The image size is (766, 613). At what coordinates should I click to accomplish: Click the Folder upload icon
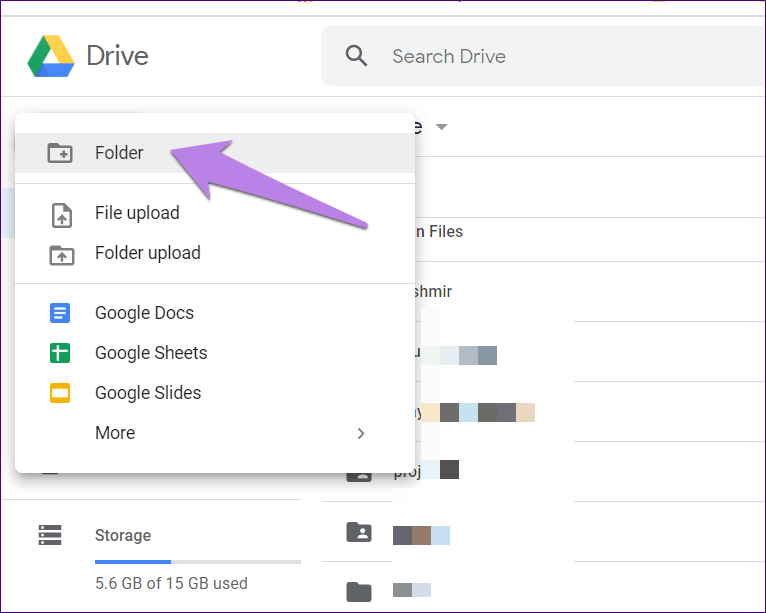(x=62, y=255)
